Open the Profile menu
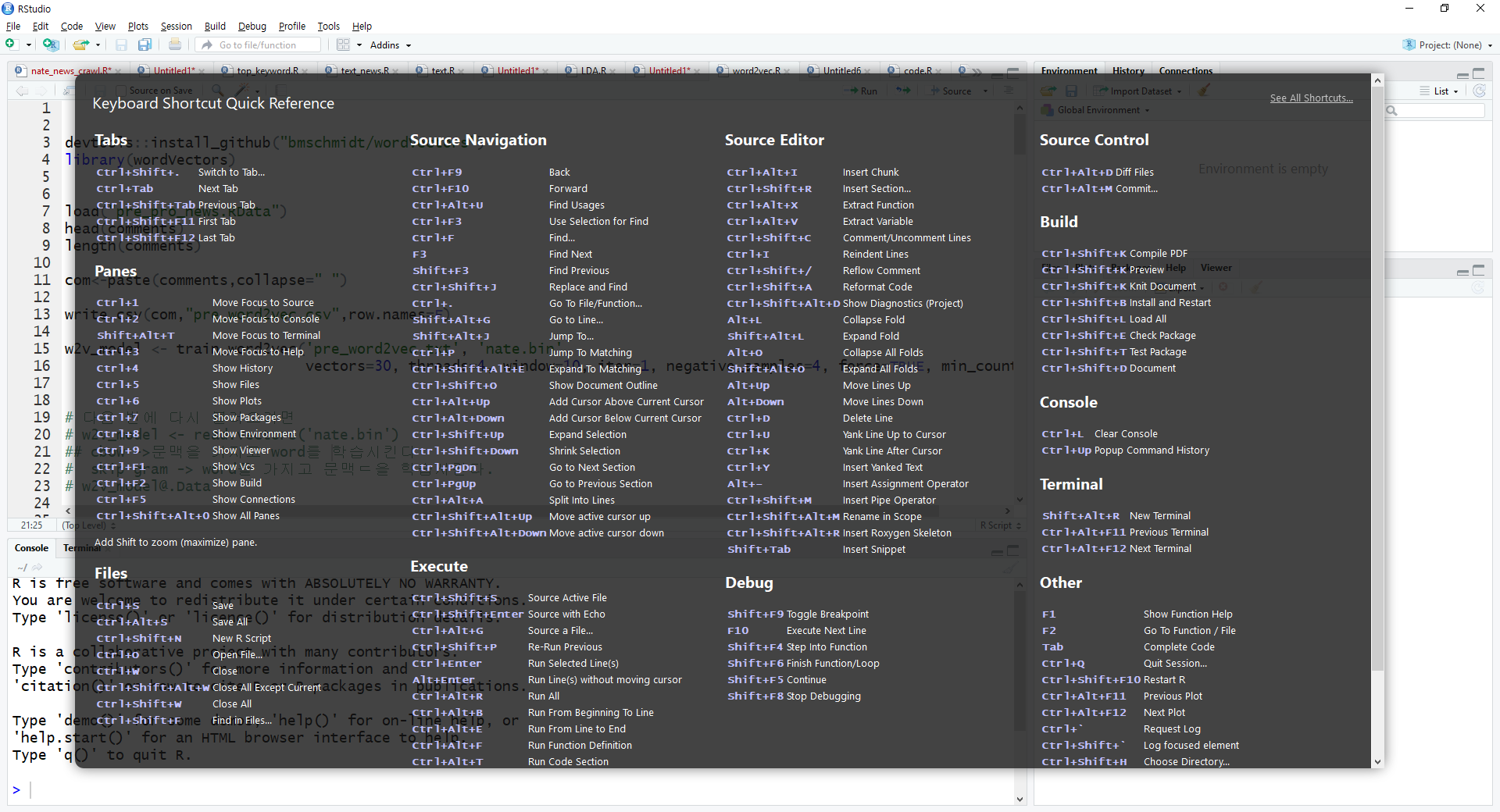This screenshot has width=1500, height=812. tap(292, 26)
